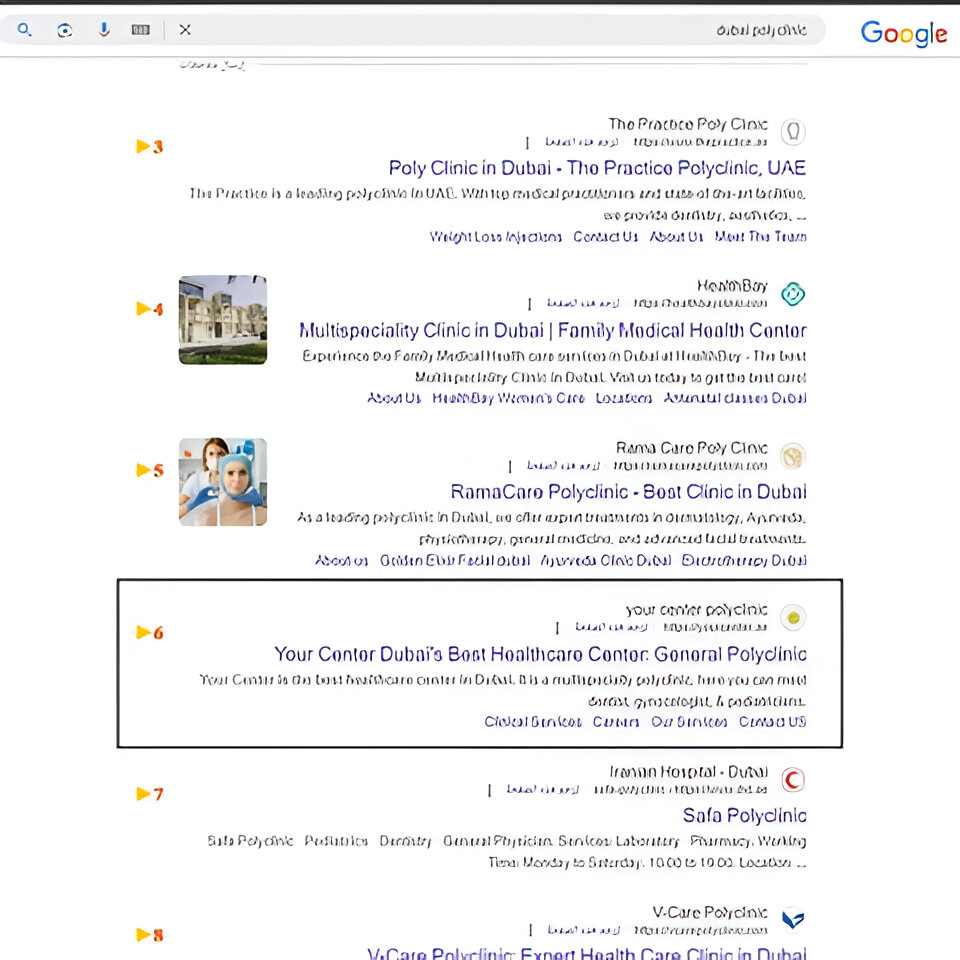Click the site name 'your center polyclinic'

697,610
